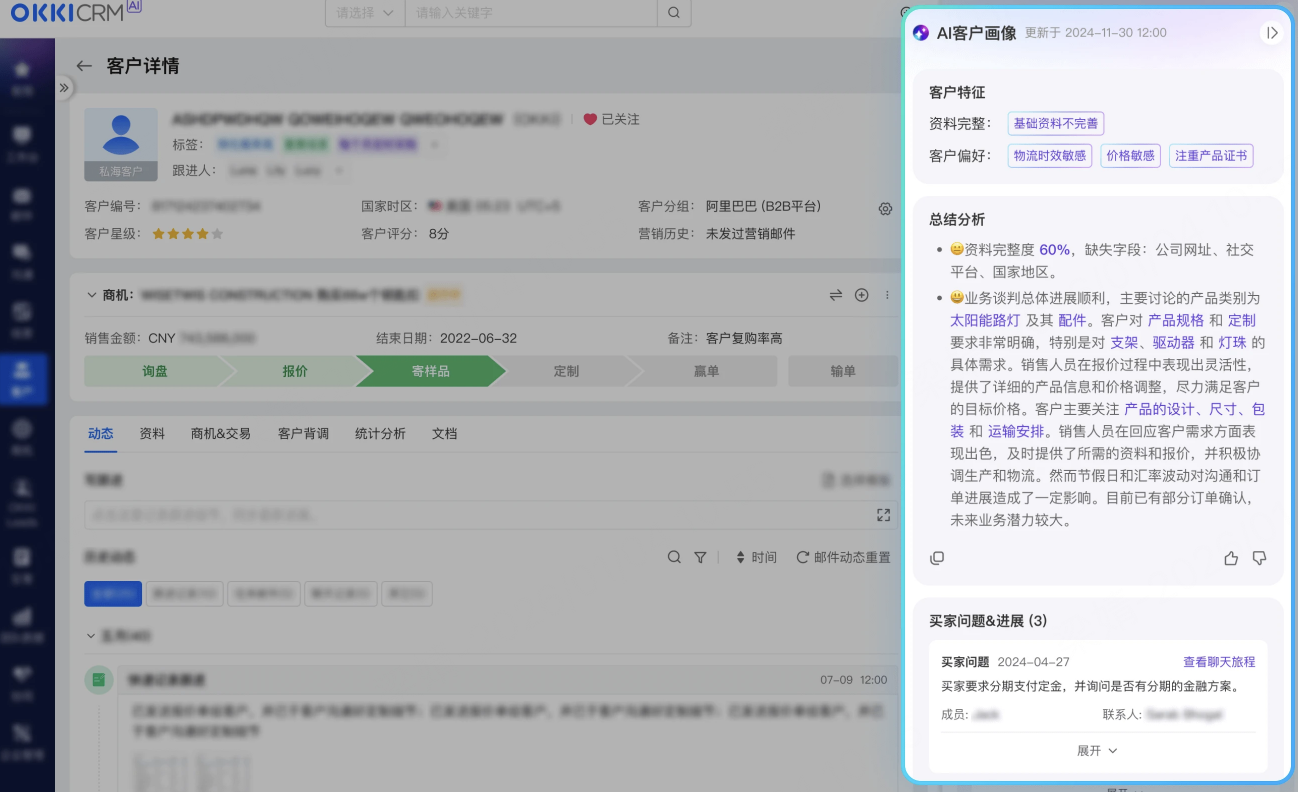Image resolution: width=1298 pixels, height=792 pixels.
Task: Click the add icon in 商机 header
Action: click(861, 295)
